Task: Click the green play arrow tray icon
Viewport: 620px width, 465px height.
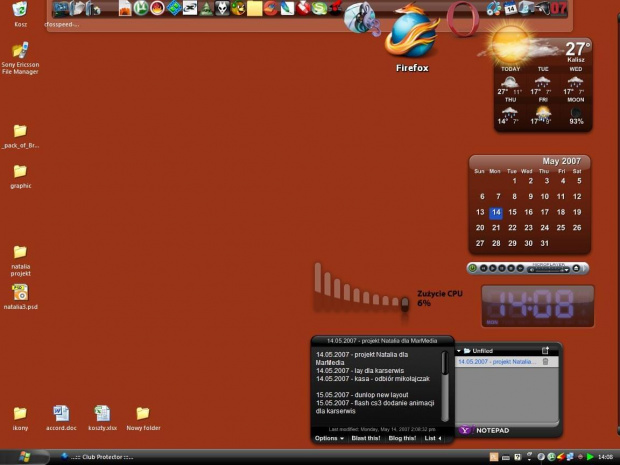Action: (x=590, y=457)
